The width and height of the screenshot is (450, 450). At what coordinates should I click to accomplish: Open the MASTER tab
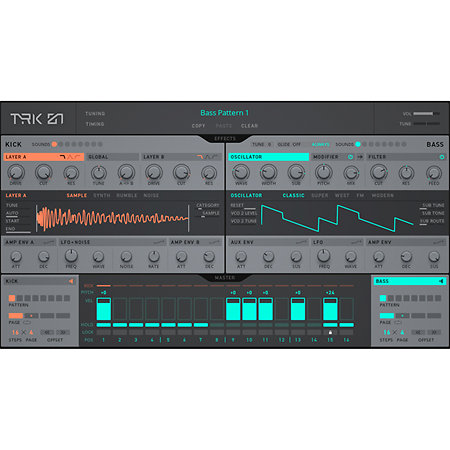tap(225, 277)
